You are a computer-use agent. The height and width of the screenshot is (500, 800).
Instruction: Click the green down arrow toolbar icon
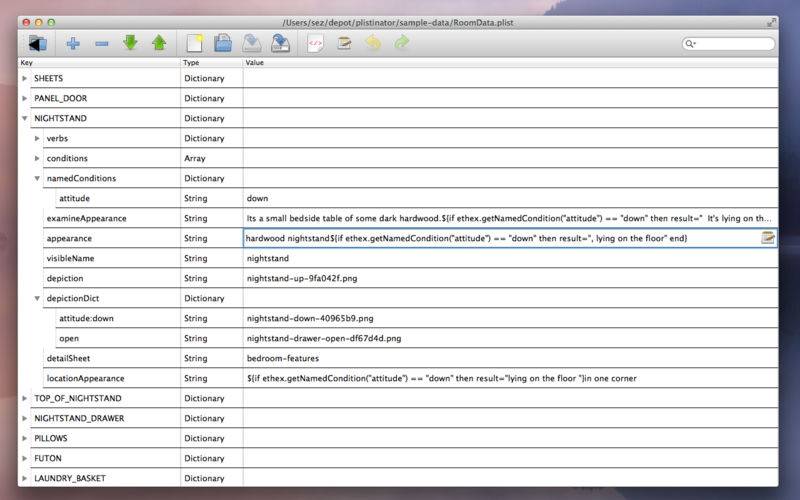coord(130,43)
